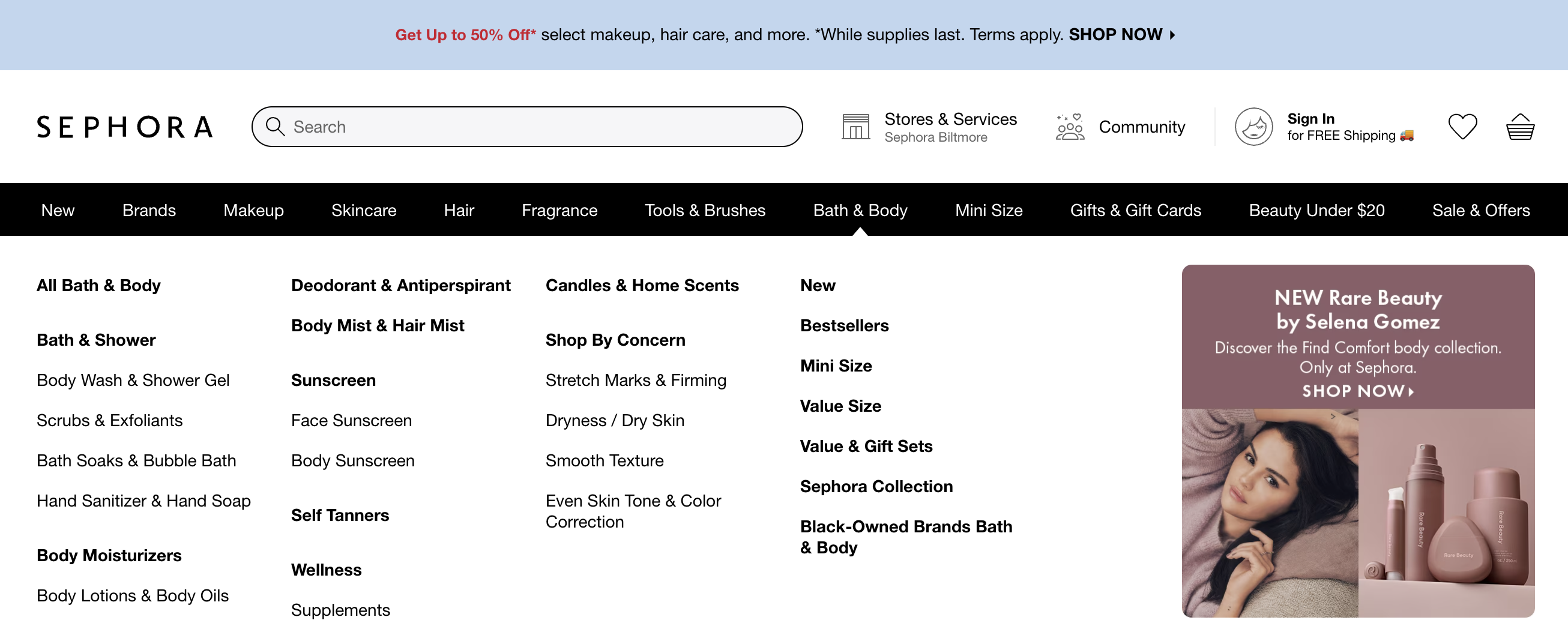
Task: Click the Sephora logo to go home
Action: [x=125, y=127]
